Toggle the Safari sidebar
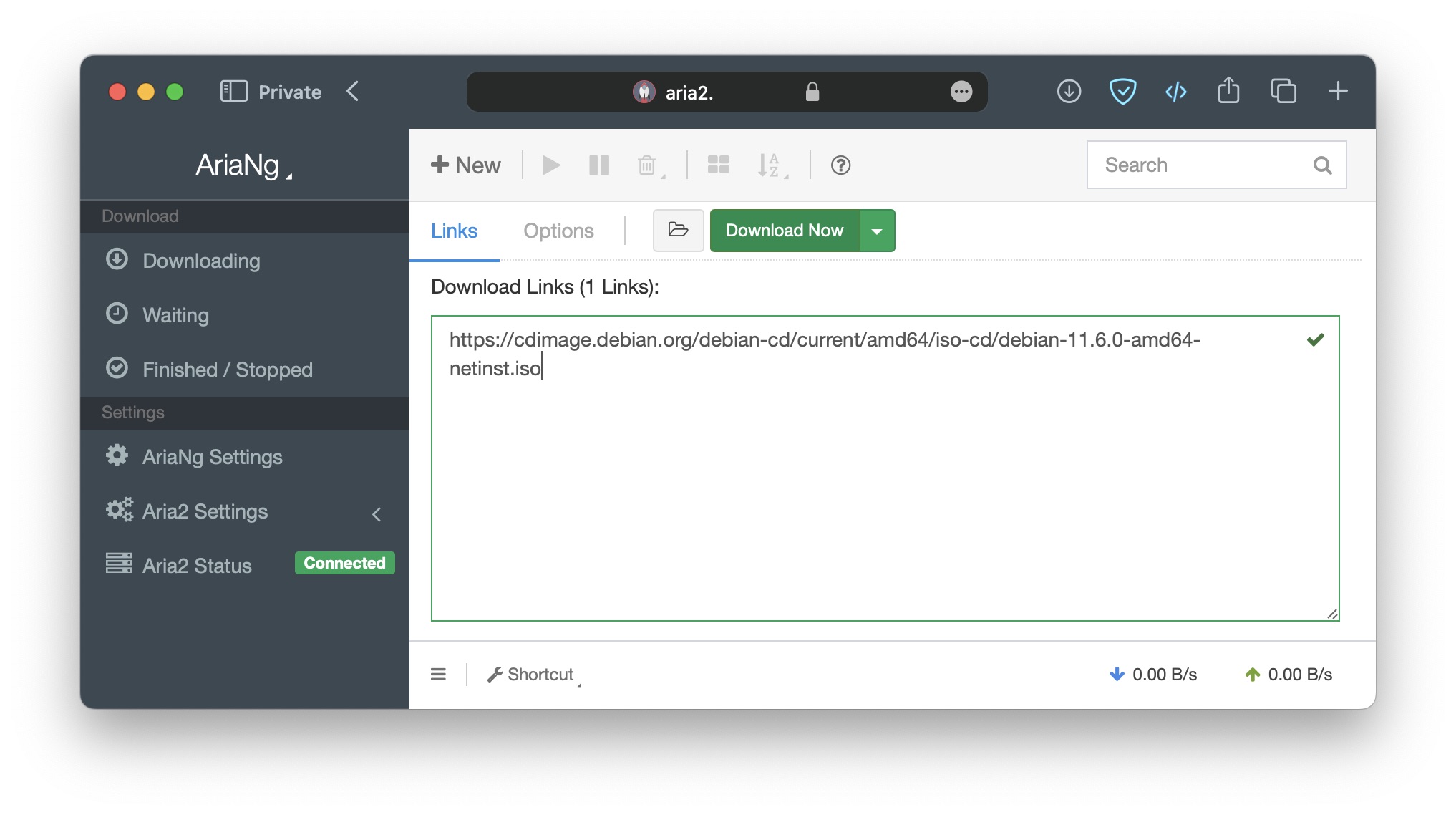The image size is (1456, 815). 234,92
